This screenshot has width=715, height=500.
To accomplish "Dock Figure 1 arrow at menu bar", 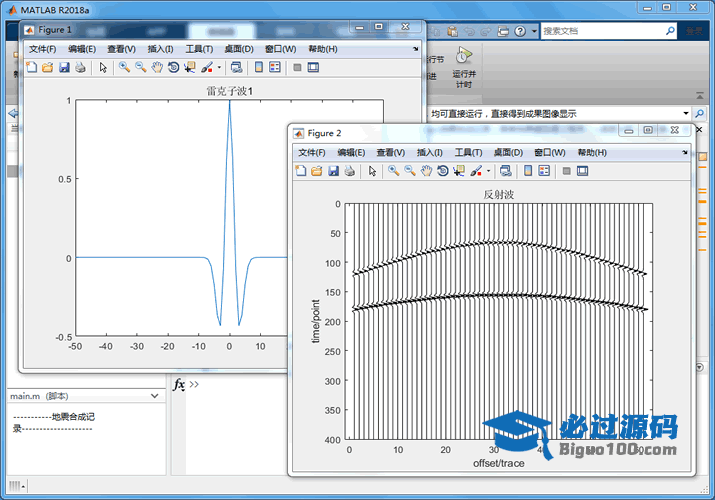I will click(x=415, y=49).
